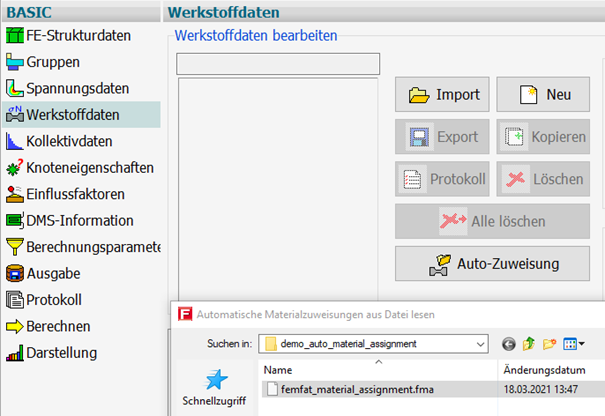The width and height of the screenshot is (605, 416).
Task: Click the Neu button
Action: coord(543,95)
